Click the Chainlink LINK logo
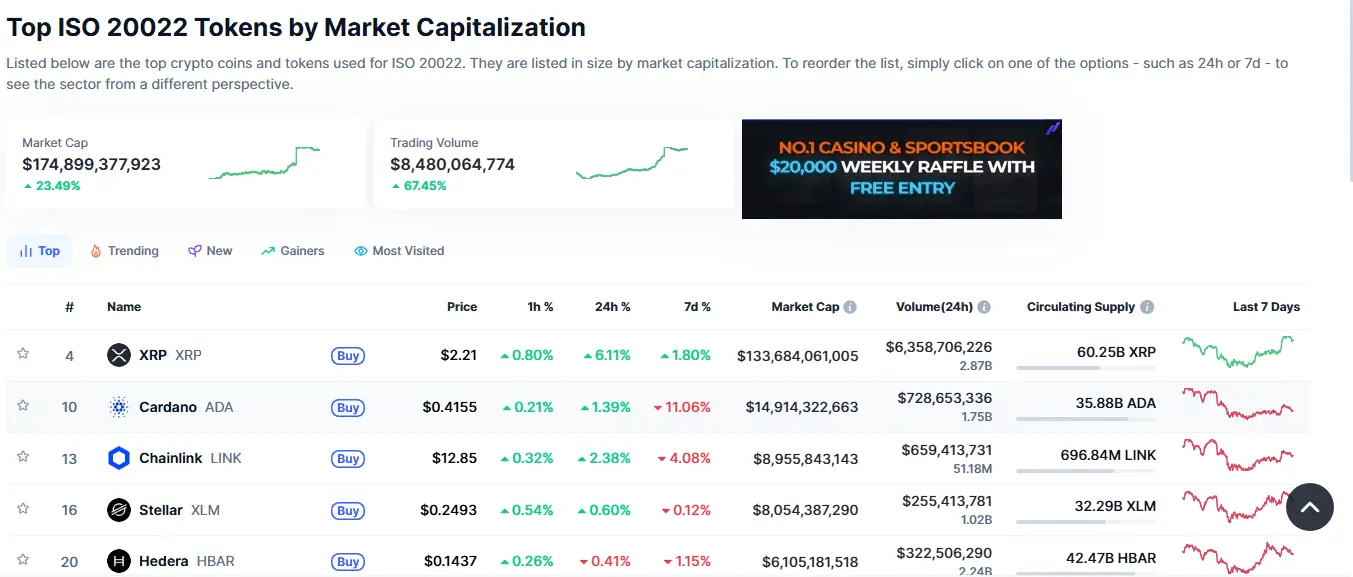Image resolution: width=1353 pixels, height=577 pixels. pyautogui.click(x=118, y=458)
